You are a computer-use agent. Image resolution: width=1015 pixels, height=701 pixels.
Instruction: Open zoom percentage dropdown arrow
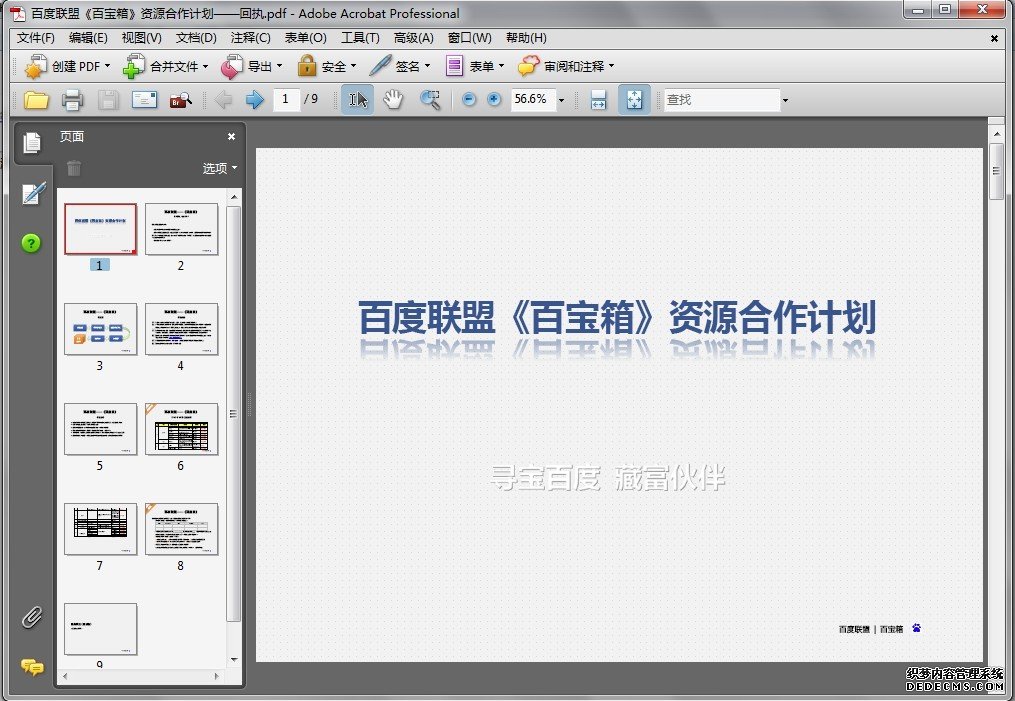click(561, 100)
